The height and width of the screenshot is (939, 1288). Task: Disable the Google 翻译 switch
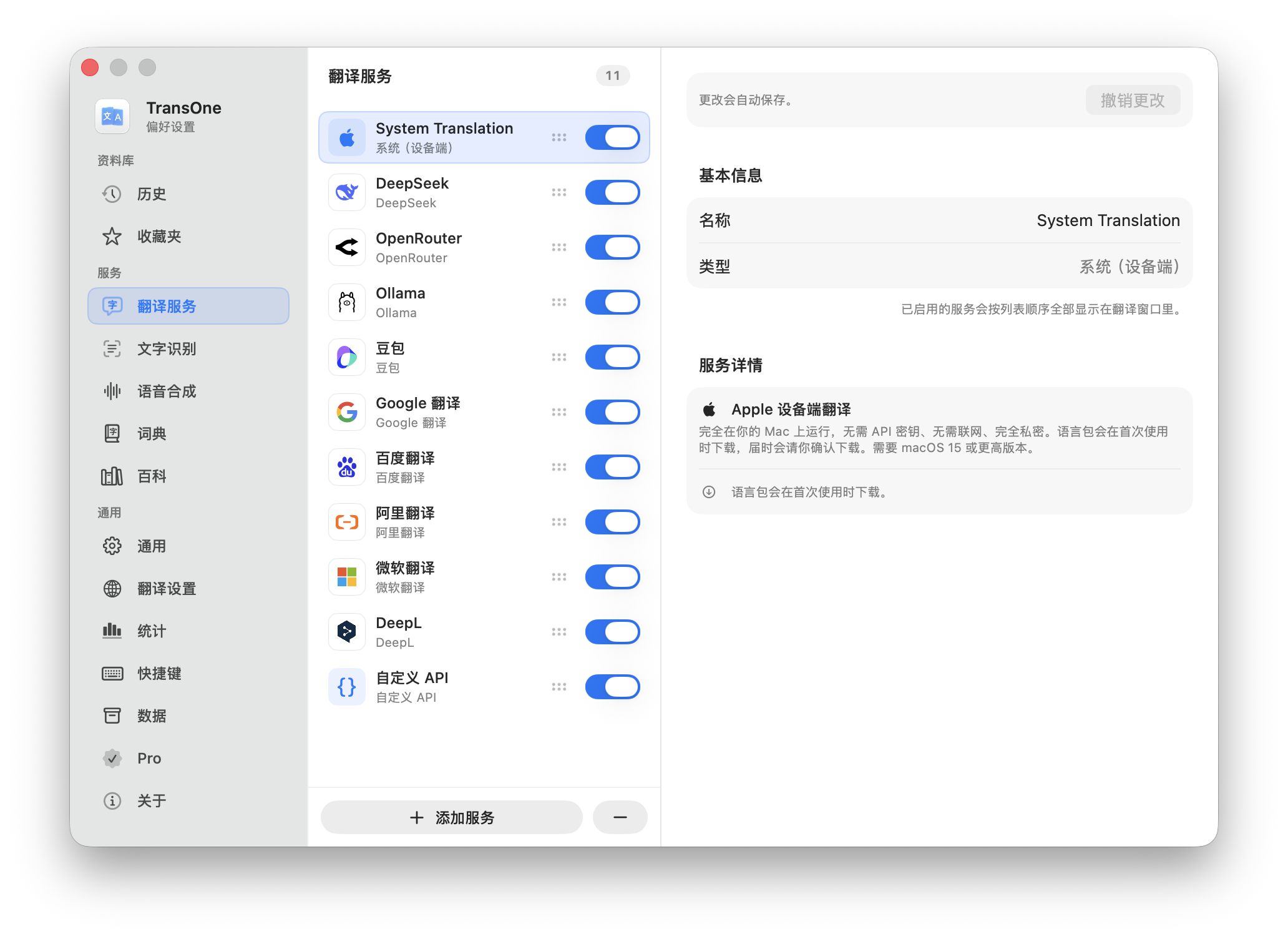tap(613, 412)
